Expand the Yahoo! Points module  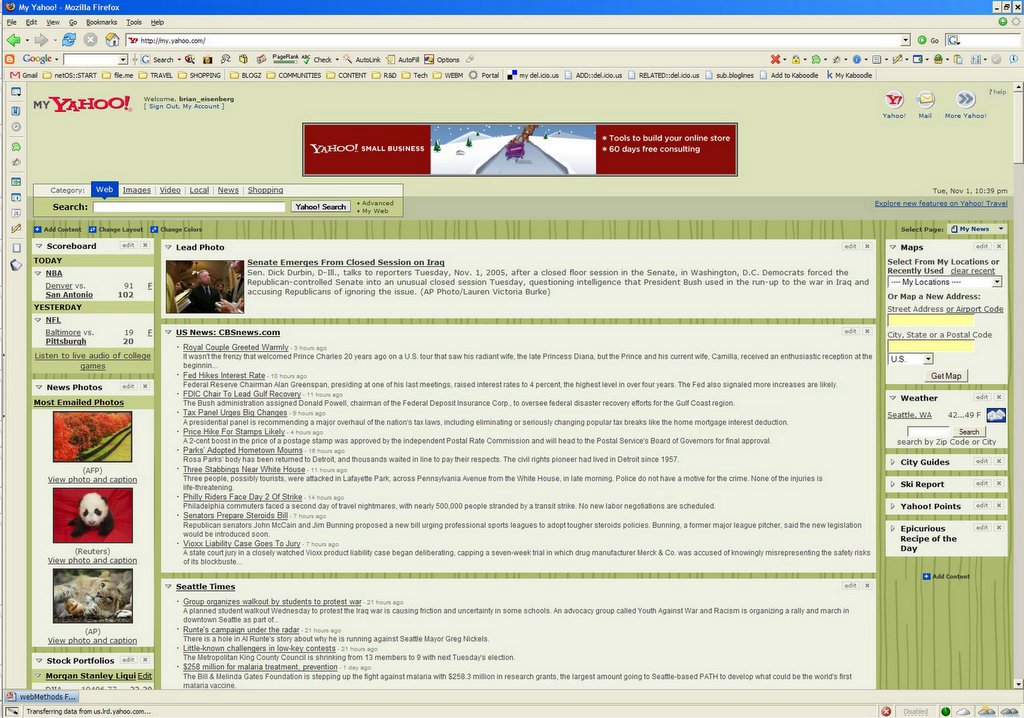(x=893, y=506)
